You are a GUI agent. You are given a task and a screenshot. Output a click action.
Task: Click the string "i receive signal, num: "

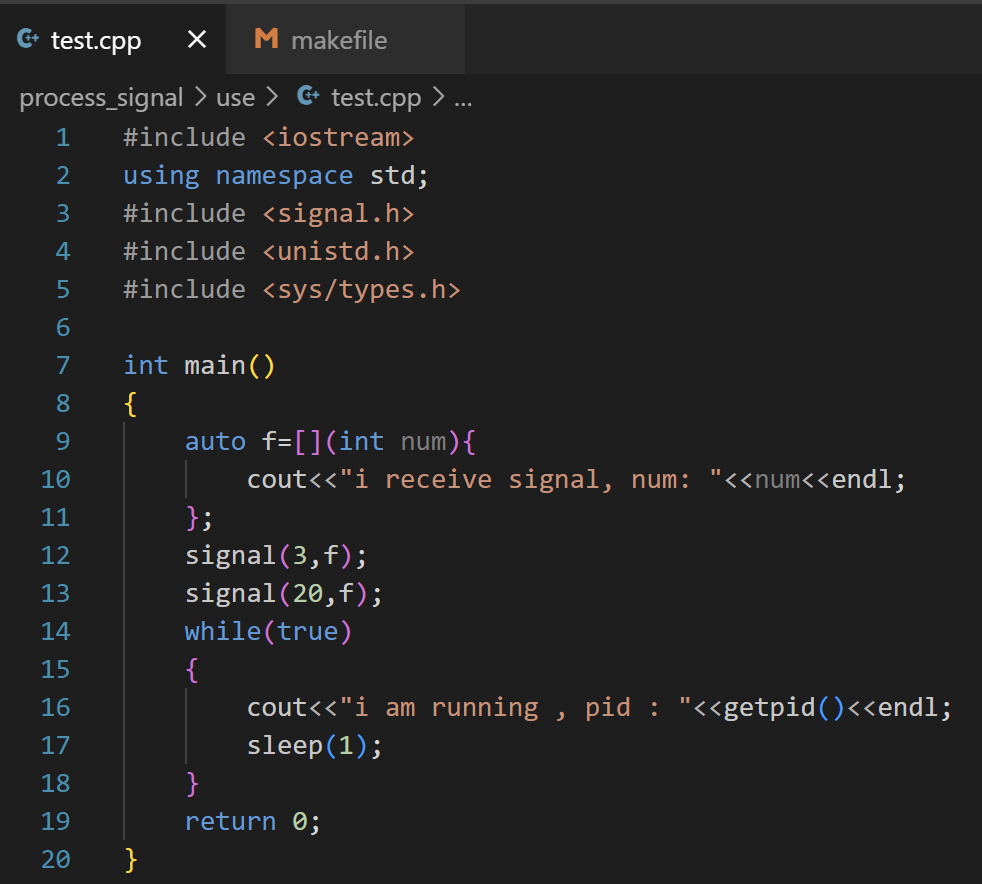[531, 480]
